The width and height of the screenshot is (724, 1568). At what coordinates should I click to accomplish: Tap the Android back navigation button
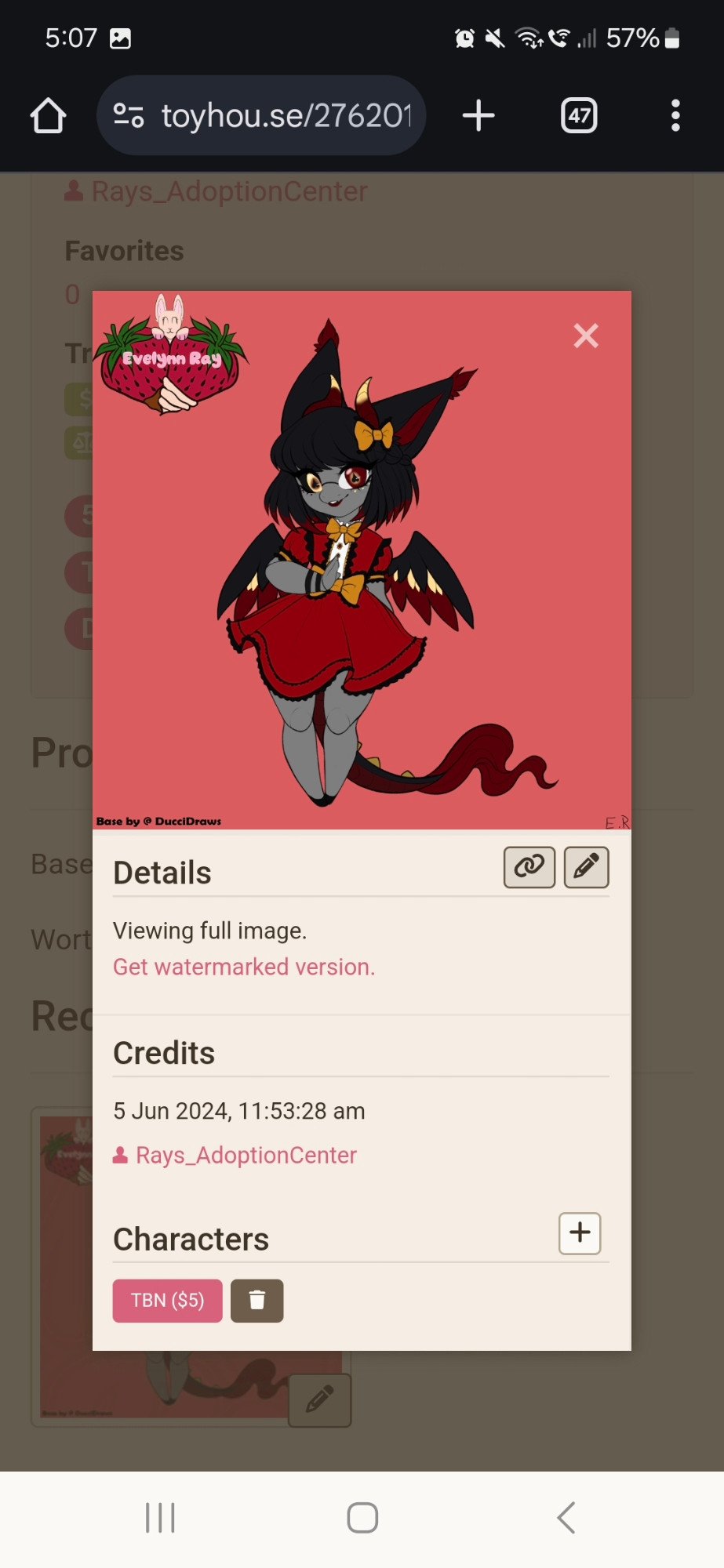coord(566,1518)
